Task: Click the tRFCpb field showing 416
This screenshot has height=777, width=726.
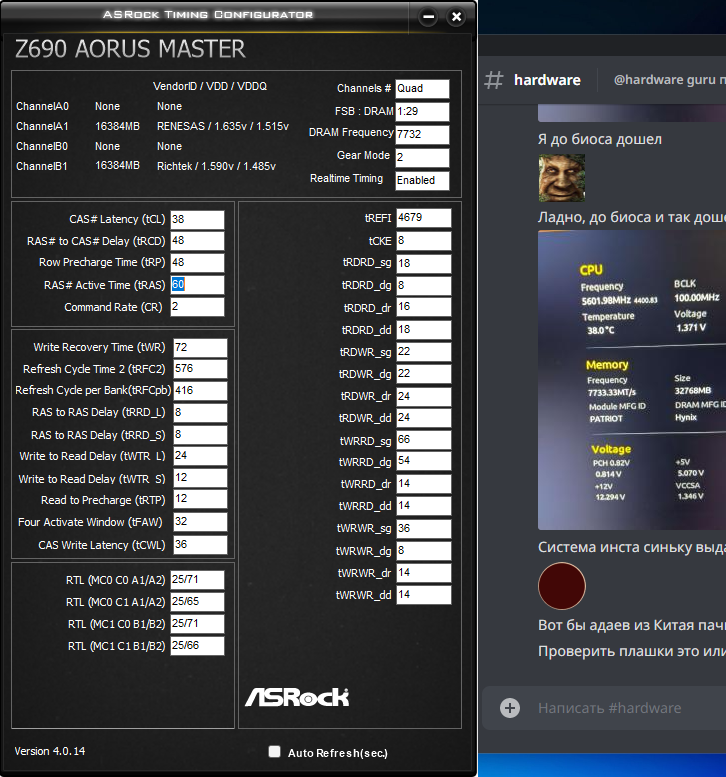Action: [200, 391]
